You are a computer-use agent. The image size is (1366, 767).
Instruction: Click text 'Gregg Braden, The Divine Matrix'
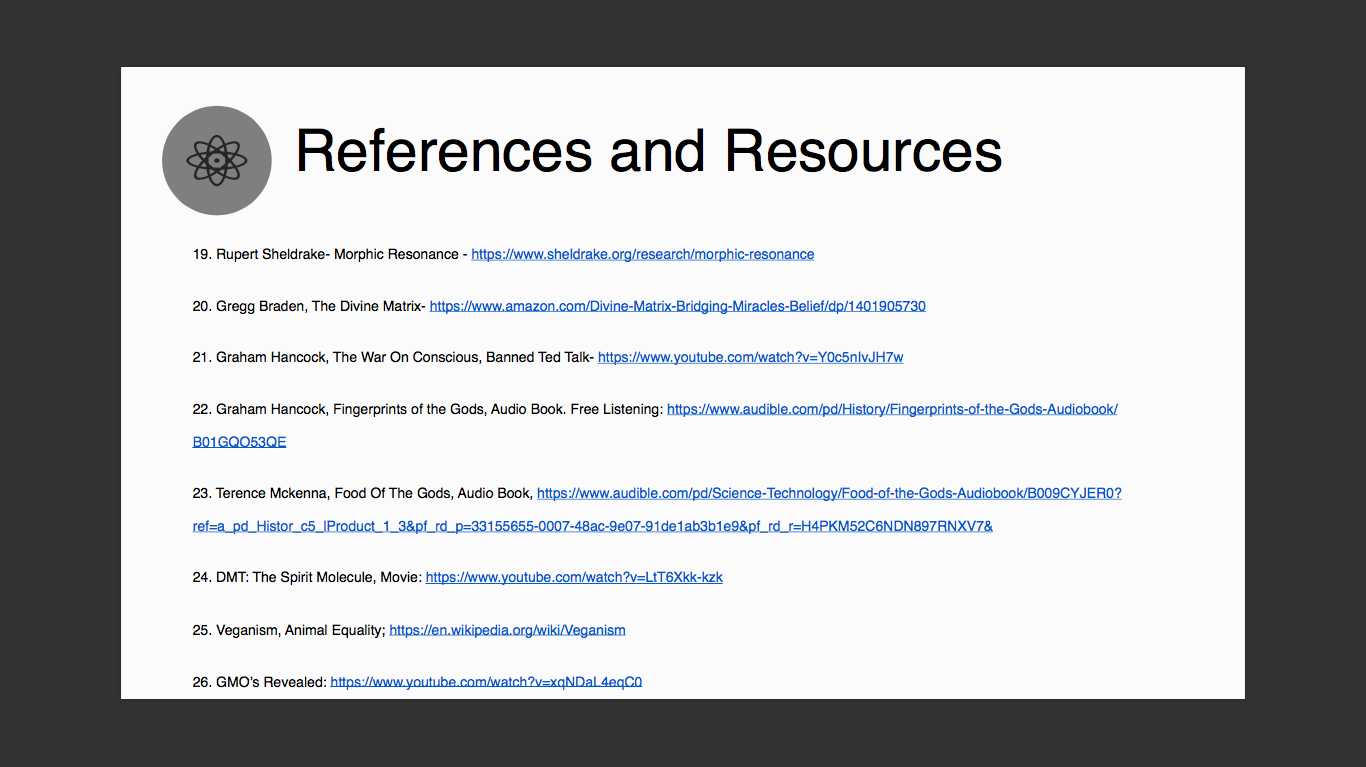[319, 306]
